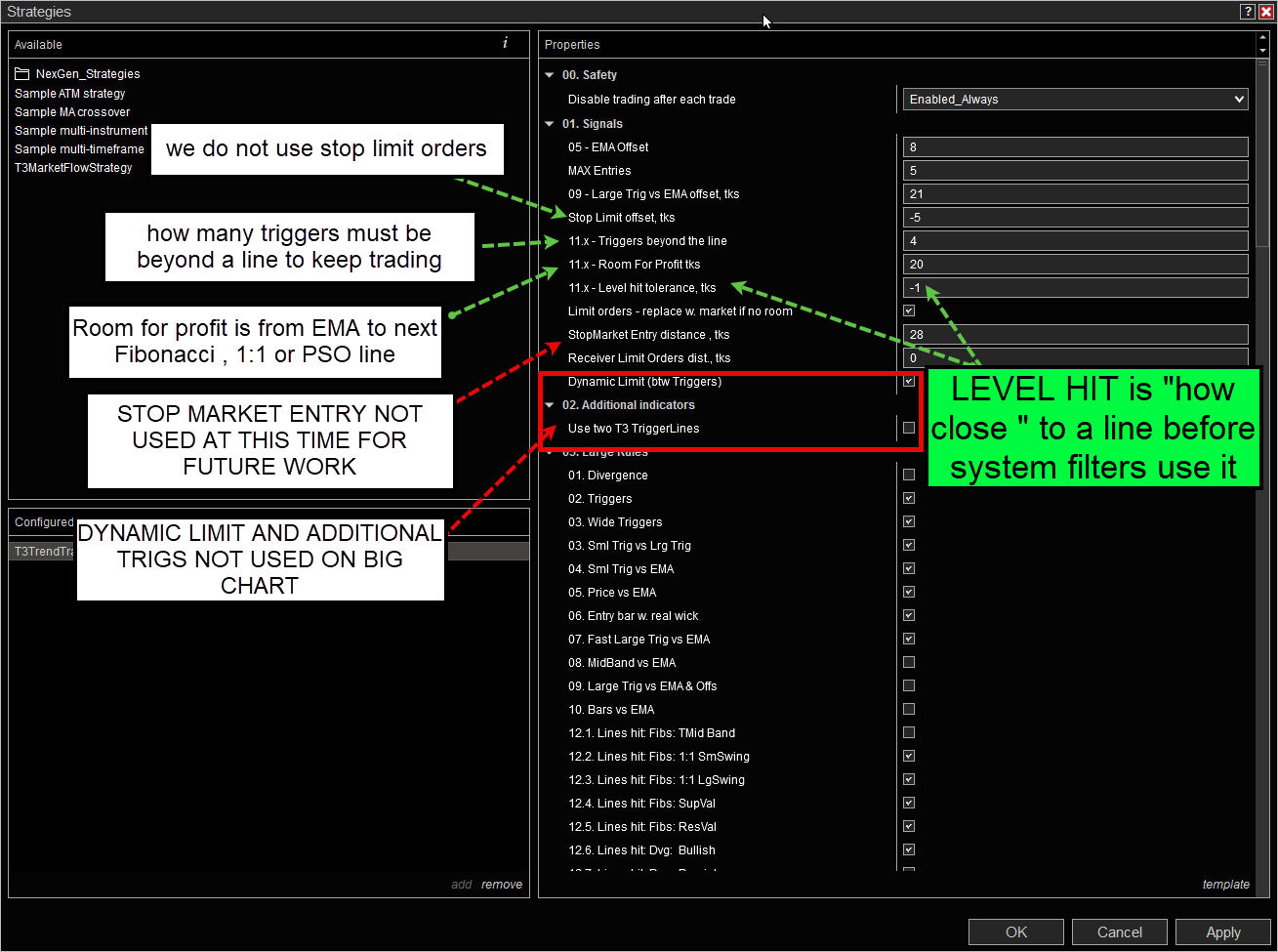Click the info icon in Available panel
The height and width of the screenshot is (952, 1278).
click(505, 43)
